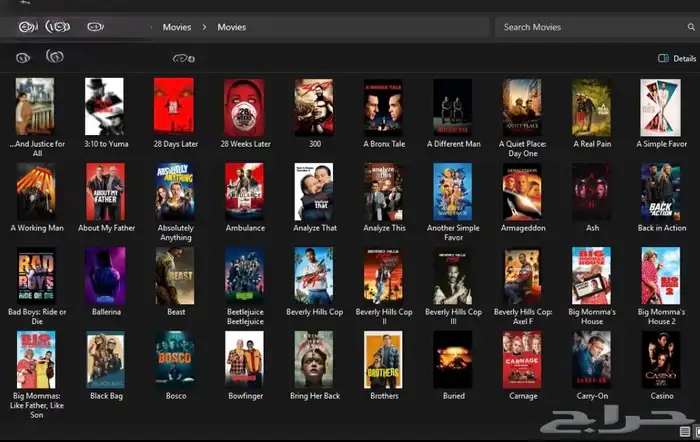700x442 pixels.
Task: Select A Quiet Place: Day One
Action: [522, 107]
